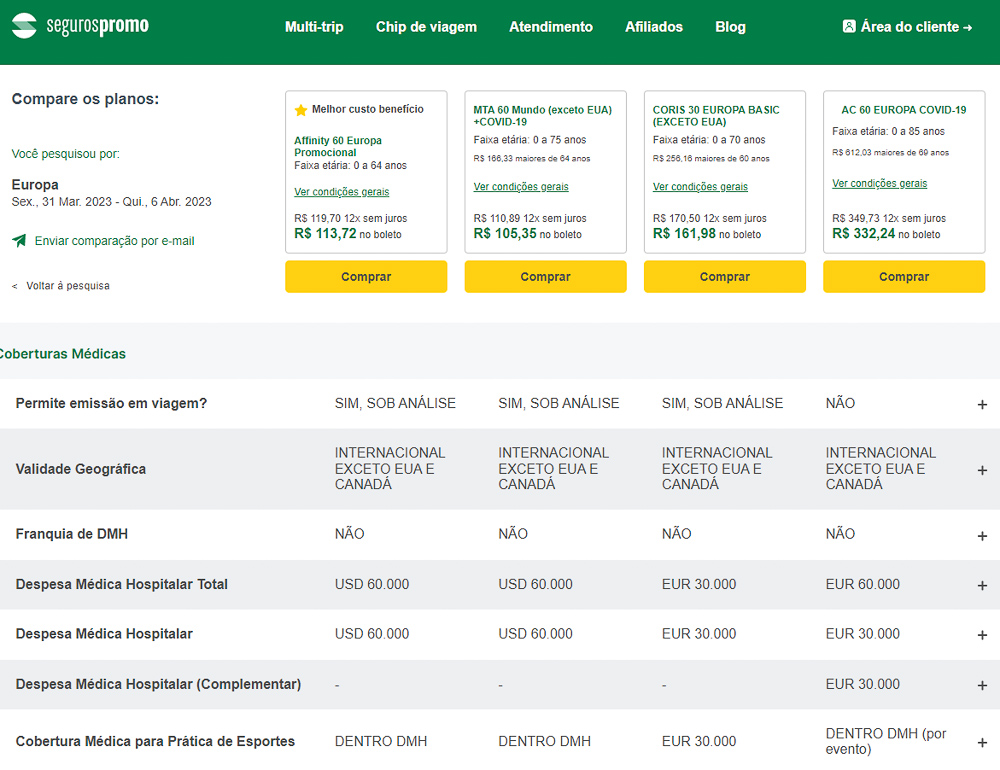Click the travel dates Sex., 31 Mar. 2023 text

tap(112, 202)
